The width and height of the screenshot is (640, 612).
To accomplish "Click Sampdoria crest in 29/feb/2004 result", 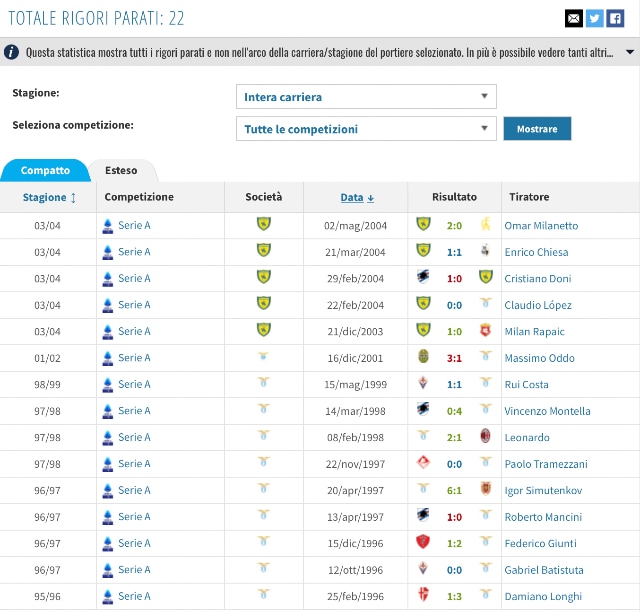I will 423,276.
